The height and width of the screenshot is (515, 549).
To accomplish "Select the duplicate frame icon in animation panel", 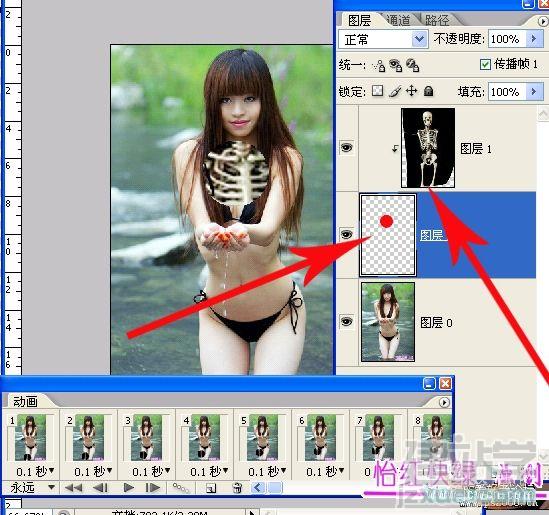I will (211, 488).
